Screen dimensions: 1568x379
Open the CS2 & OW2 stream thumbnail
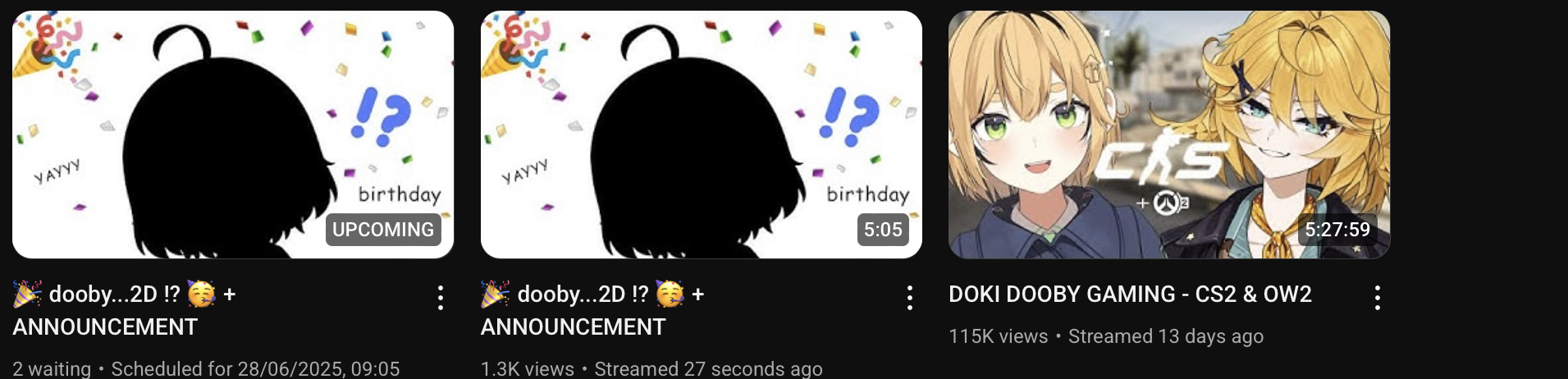[1169, 135]
